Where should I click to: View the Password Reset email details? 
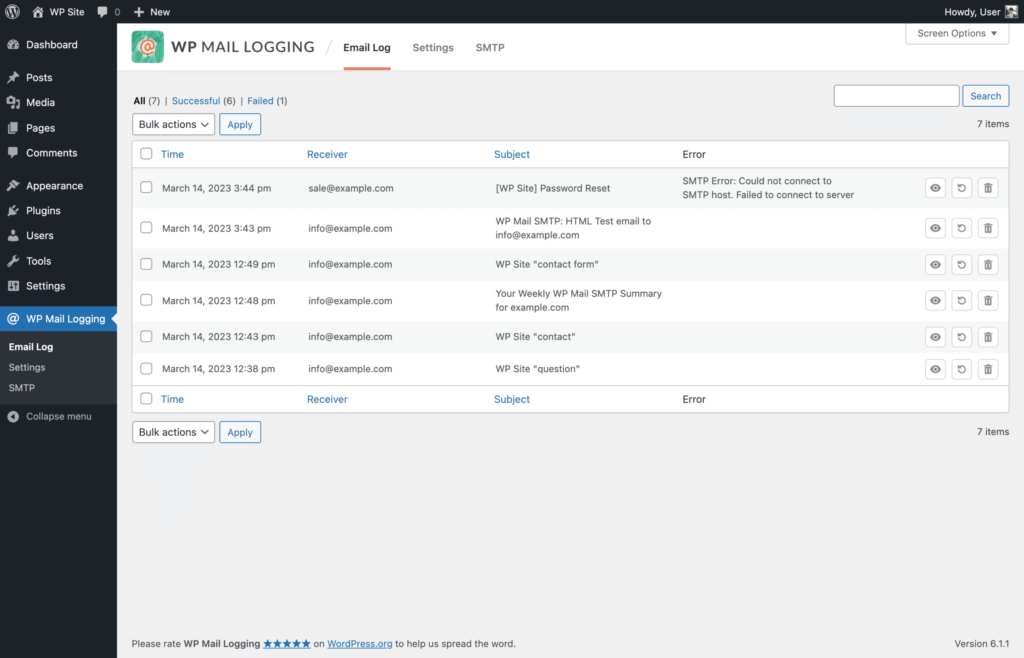coord(935,187)
